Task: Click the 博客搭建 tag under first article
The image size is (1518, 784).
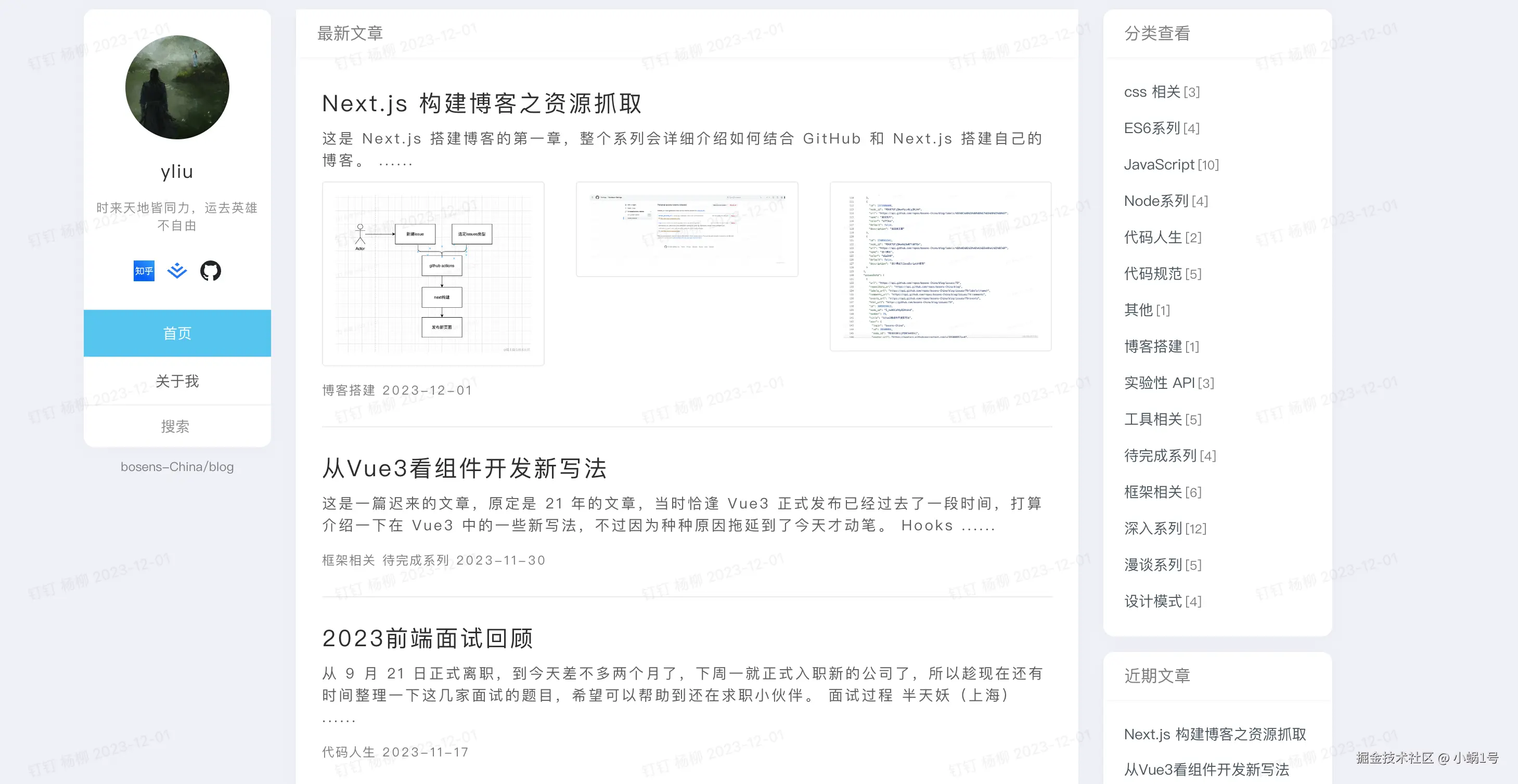Action: point(348,390)
